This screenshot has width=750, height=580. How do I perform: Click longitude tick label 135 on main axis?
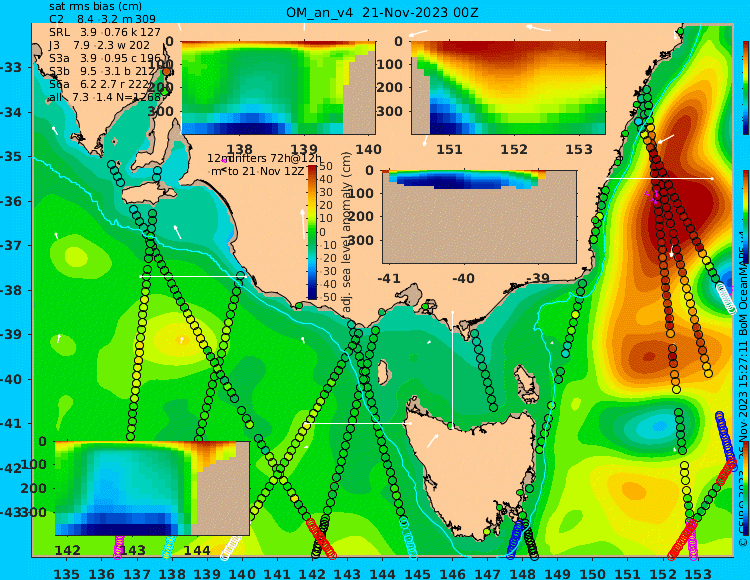tap(66, 573)
